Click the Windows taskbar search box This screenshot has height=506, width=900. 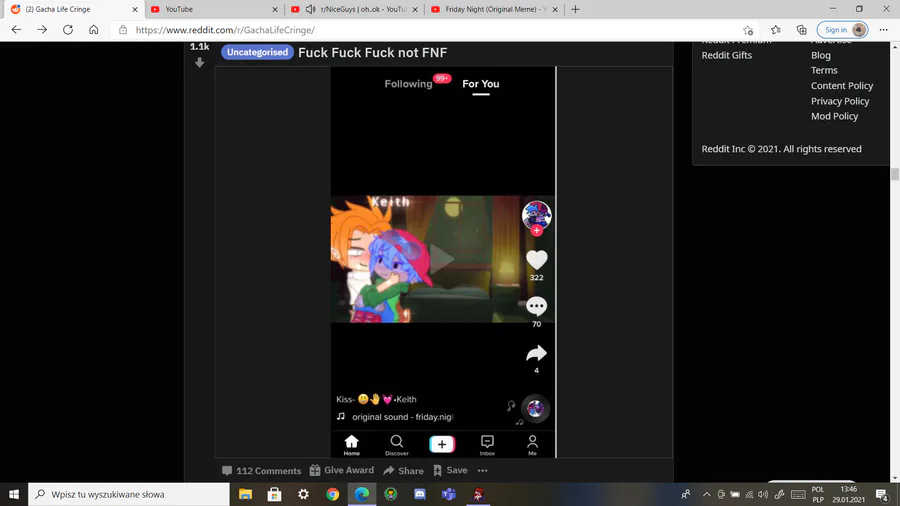[x=129, y=494]
